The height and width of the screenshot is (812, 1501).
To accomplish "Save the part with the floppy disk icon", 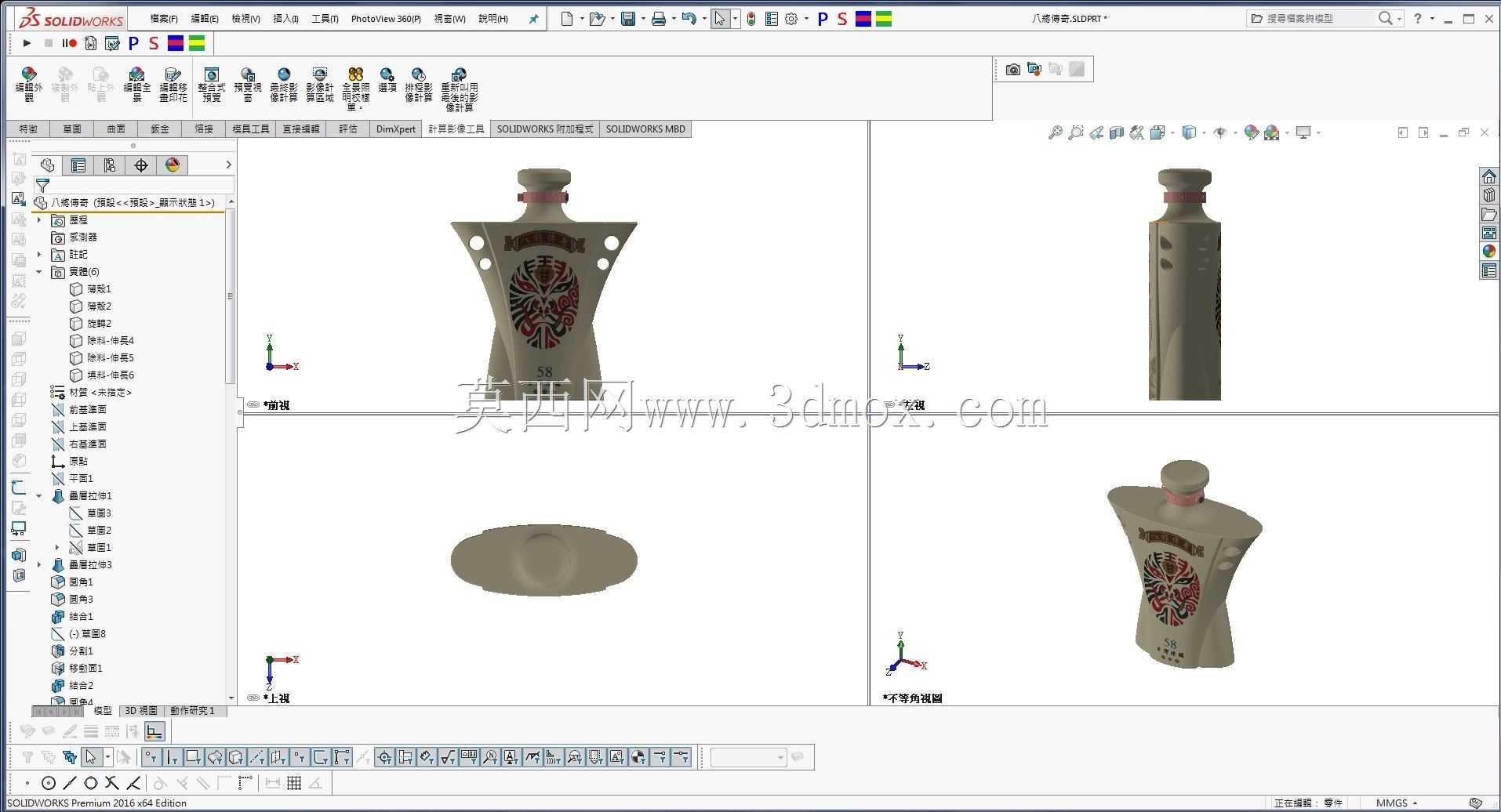I will [628, 19].
